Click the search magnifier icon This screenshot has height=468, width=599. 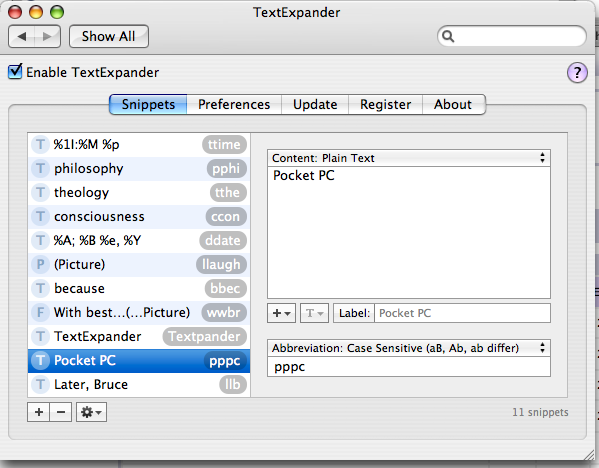click(448, 36)
